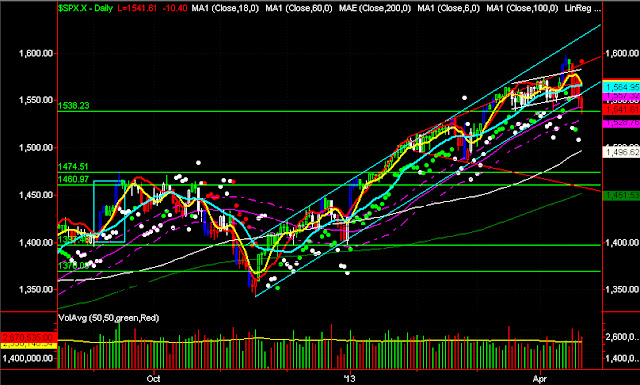Click the '13 year label on date axis
The height and width of the screenshot is (385, 640).
click(x=349, y=378)
